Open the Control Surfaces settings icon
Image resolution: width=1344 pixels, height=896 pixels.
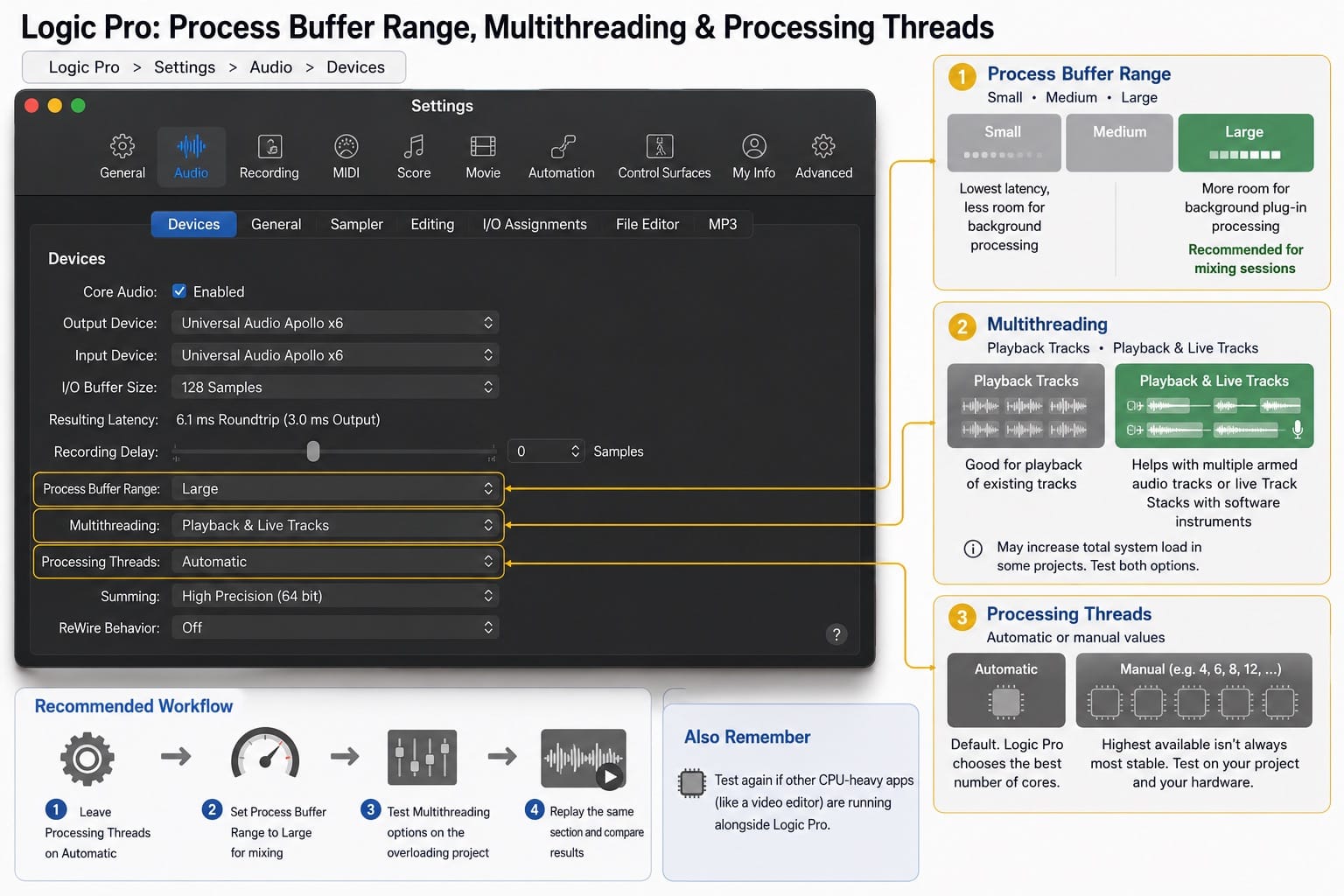(x=660, y=146)
